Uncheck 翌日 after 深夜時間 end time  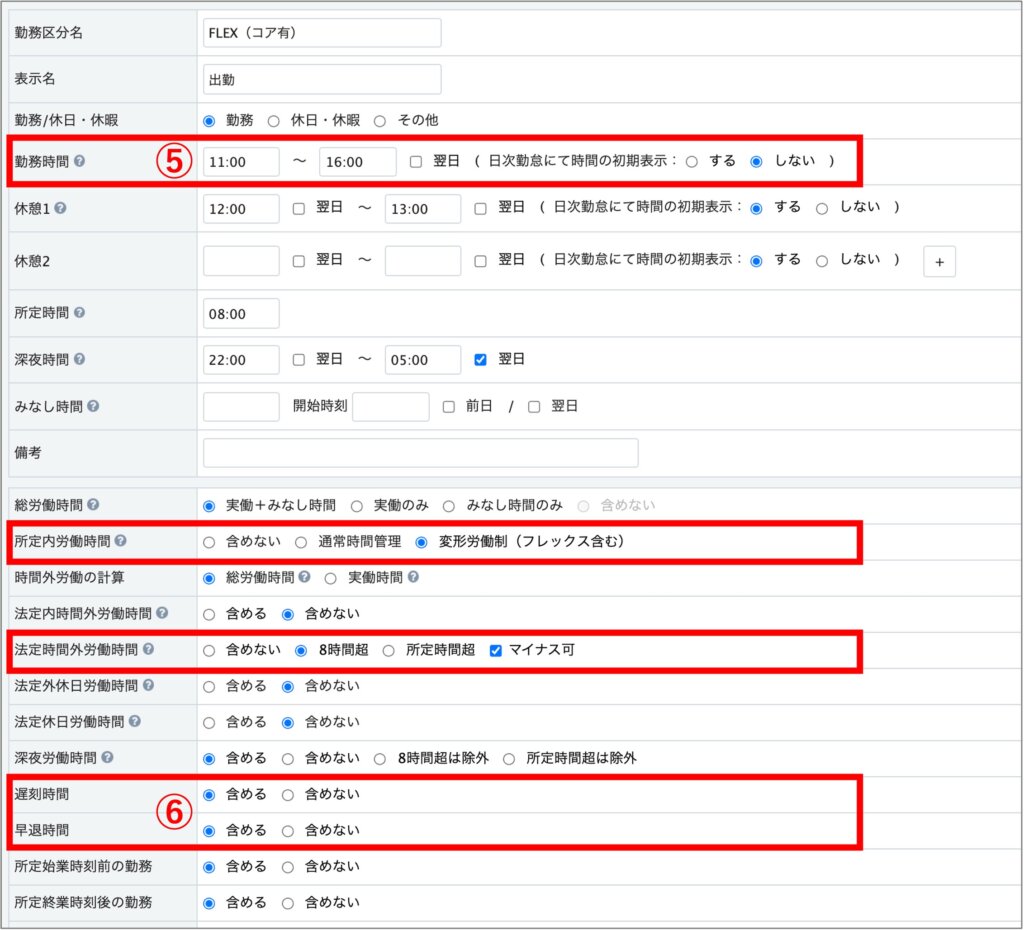pyautogui.click(x=481, y=359)
